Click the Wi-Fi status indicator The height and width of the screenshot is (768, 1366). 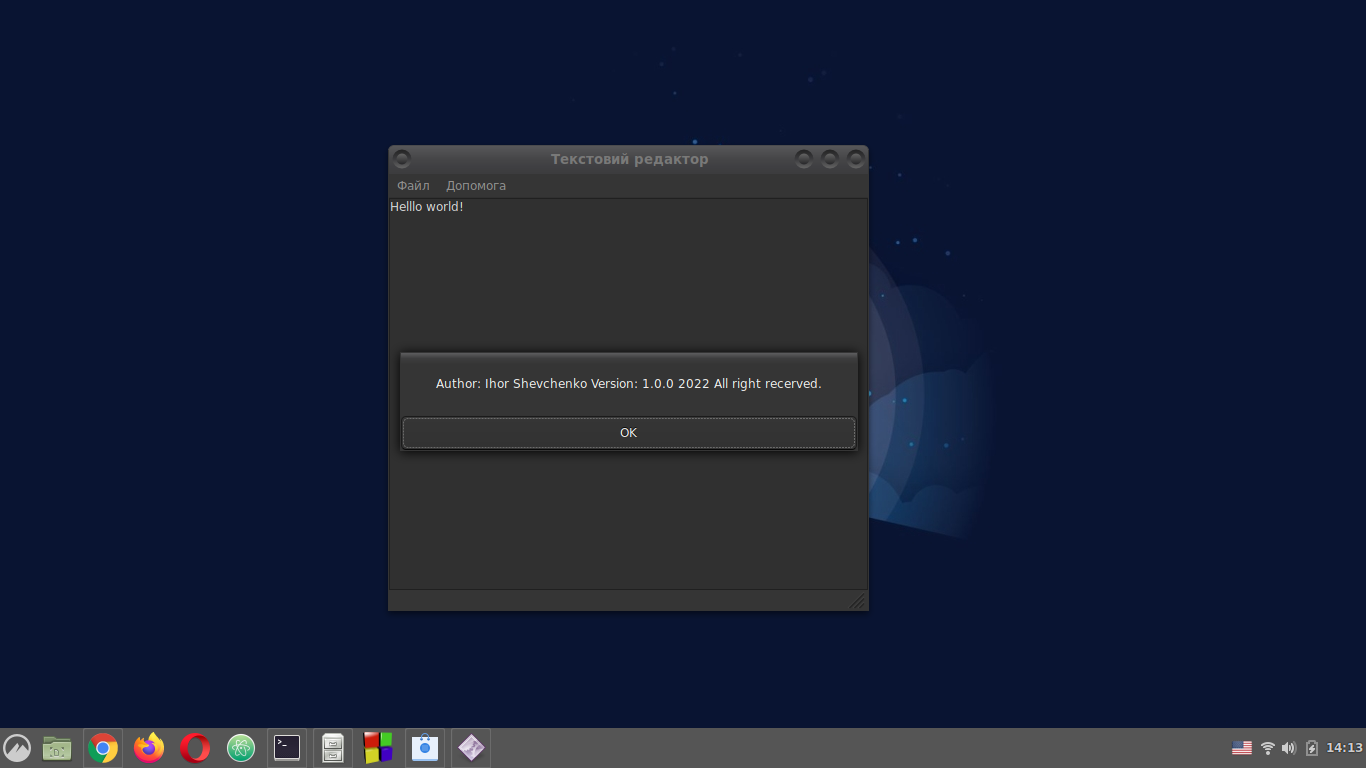[1266, 747]
